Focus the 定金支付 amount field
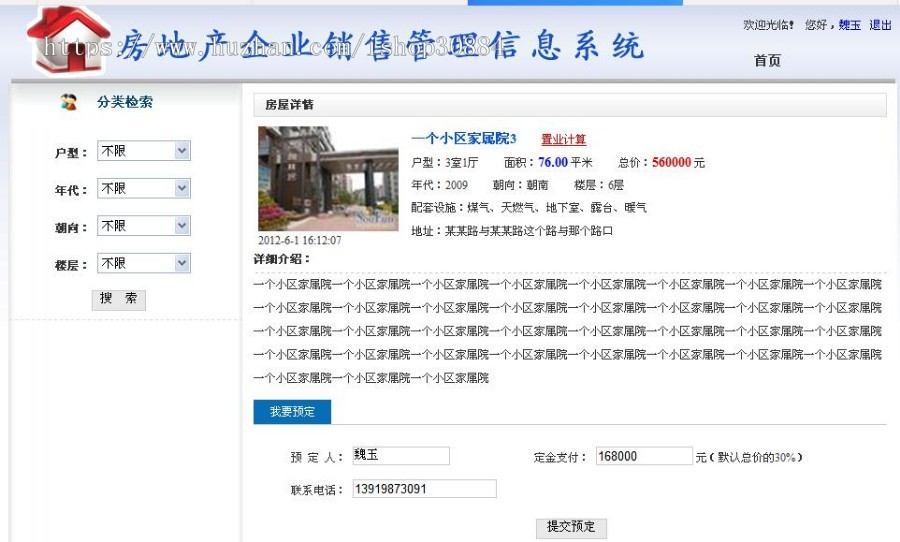The image size is (900, 542). [644, 456]
